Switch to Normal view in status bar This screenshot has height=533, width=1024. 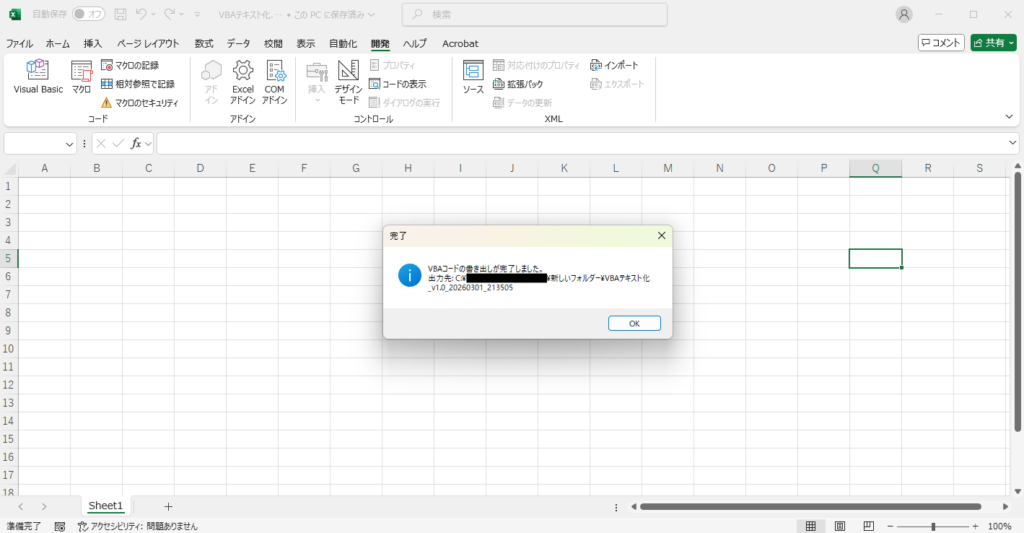(x=811, y=526)
